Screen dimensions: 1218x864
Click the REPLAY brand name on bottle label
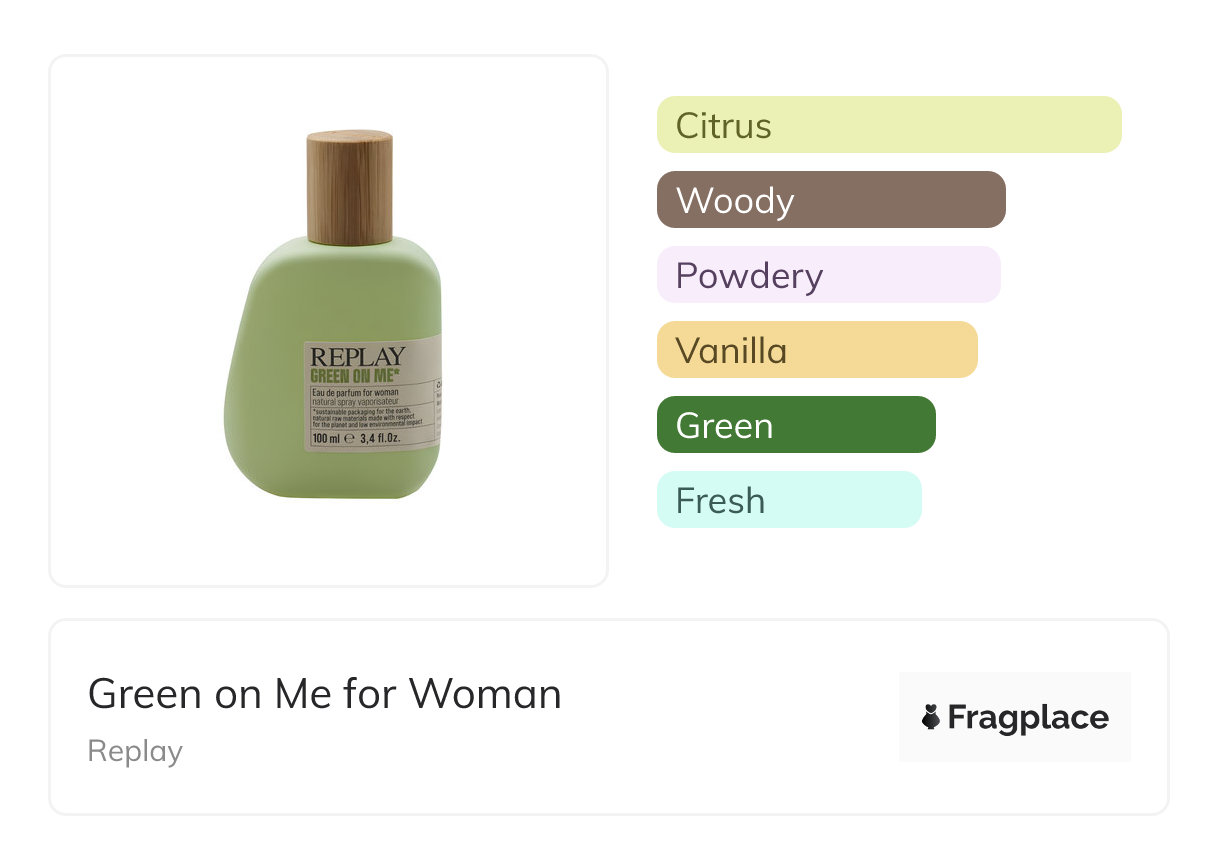coord(358,357)
